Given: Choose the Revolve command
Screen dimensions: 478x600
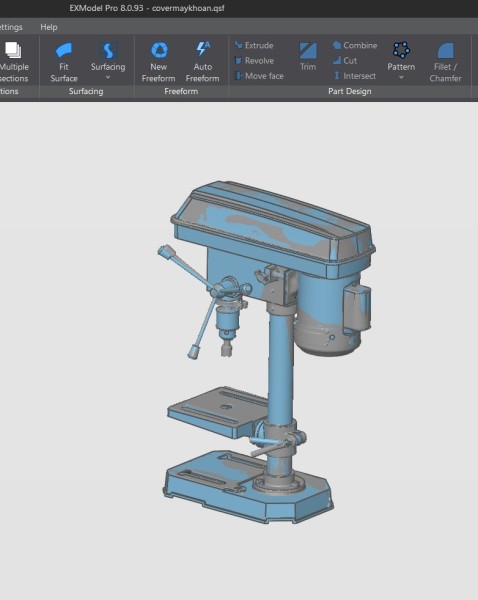Looking at the screenshot, I should (254, 60).
